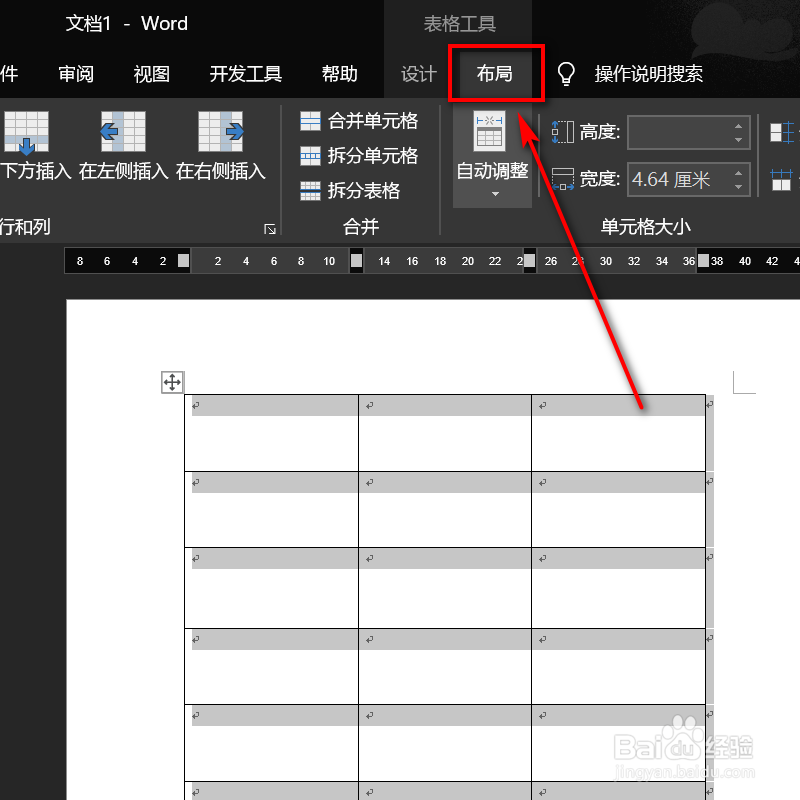Click the ruler column marker near 24

pos(530,261)
